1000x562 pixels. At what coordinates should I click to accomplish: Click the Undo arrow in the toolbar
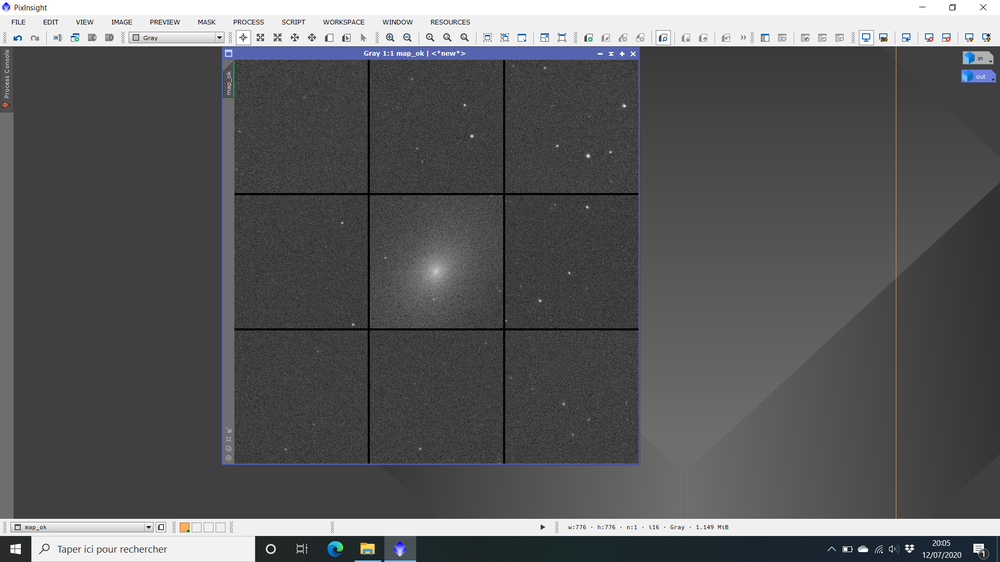17,38
